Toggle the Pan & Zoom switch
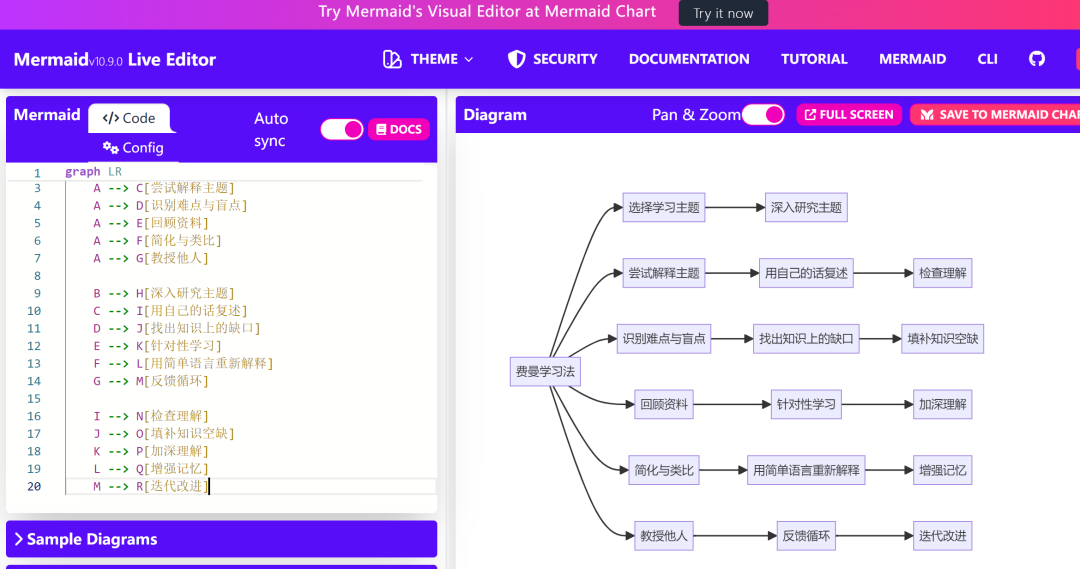This screenshot has height=569, width=1080. [763, 114]
